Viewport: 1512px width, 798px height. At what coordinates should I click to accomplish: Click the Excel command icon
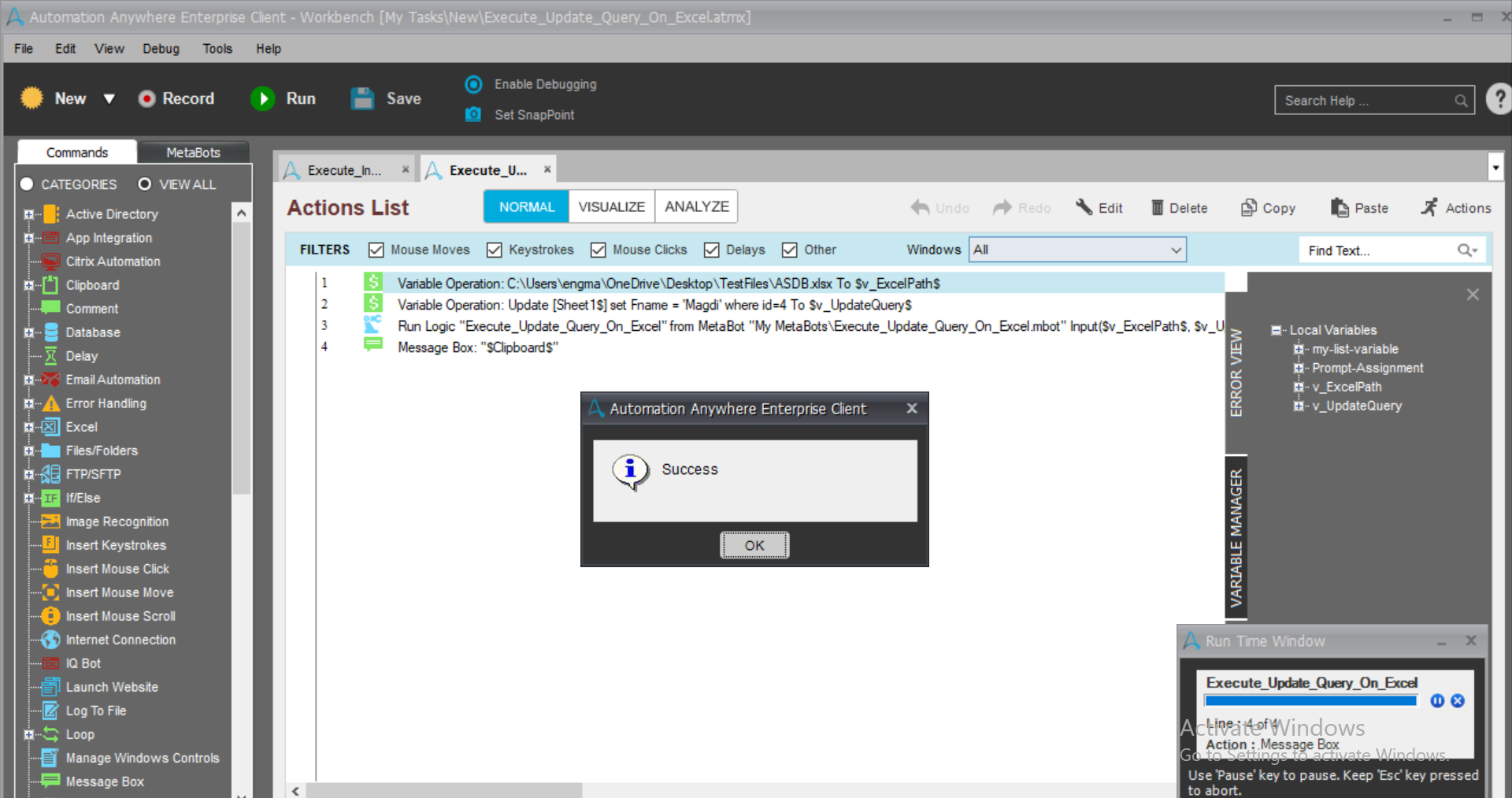(51, 427)
